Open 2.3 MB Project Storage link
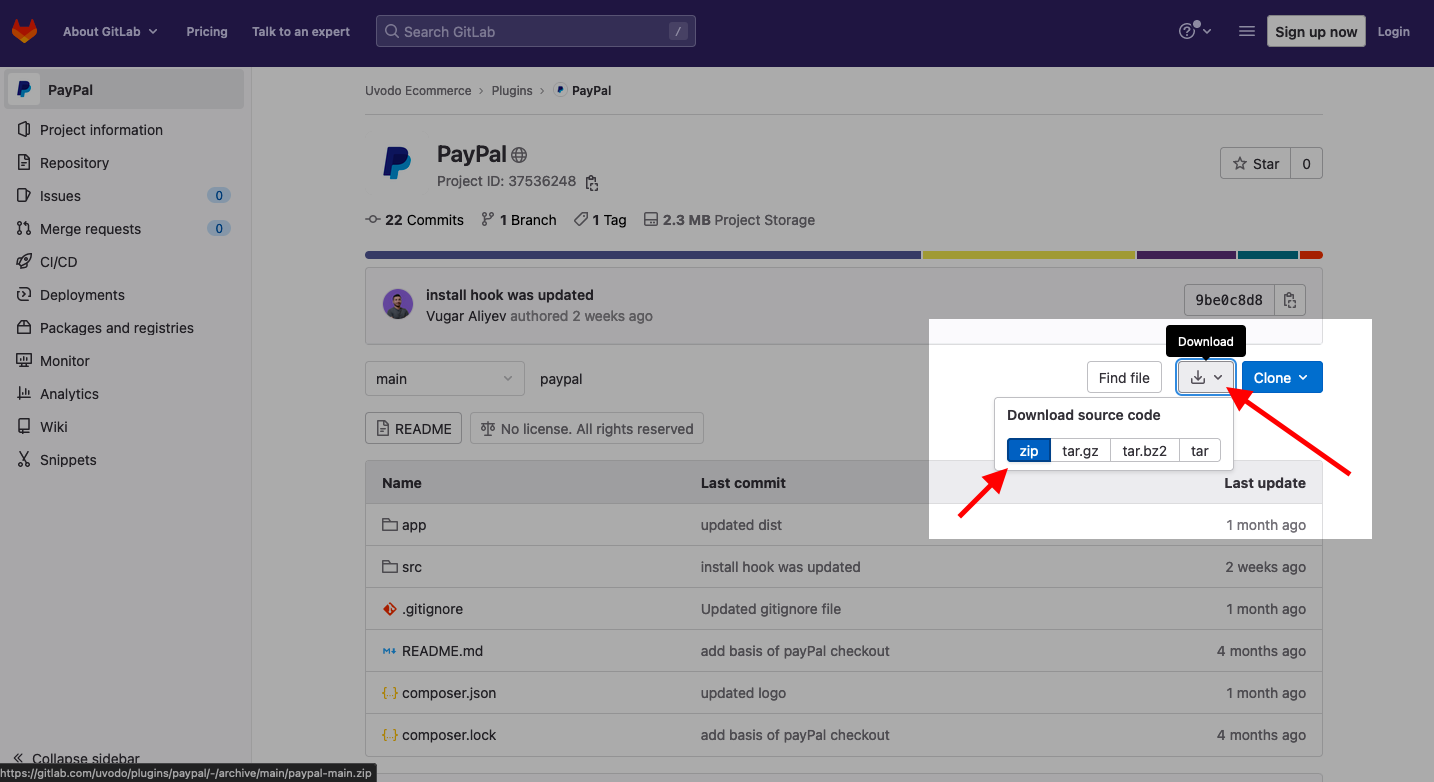 (729, 220)
